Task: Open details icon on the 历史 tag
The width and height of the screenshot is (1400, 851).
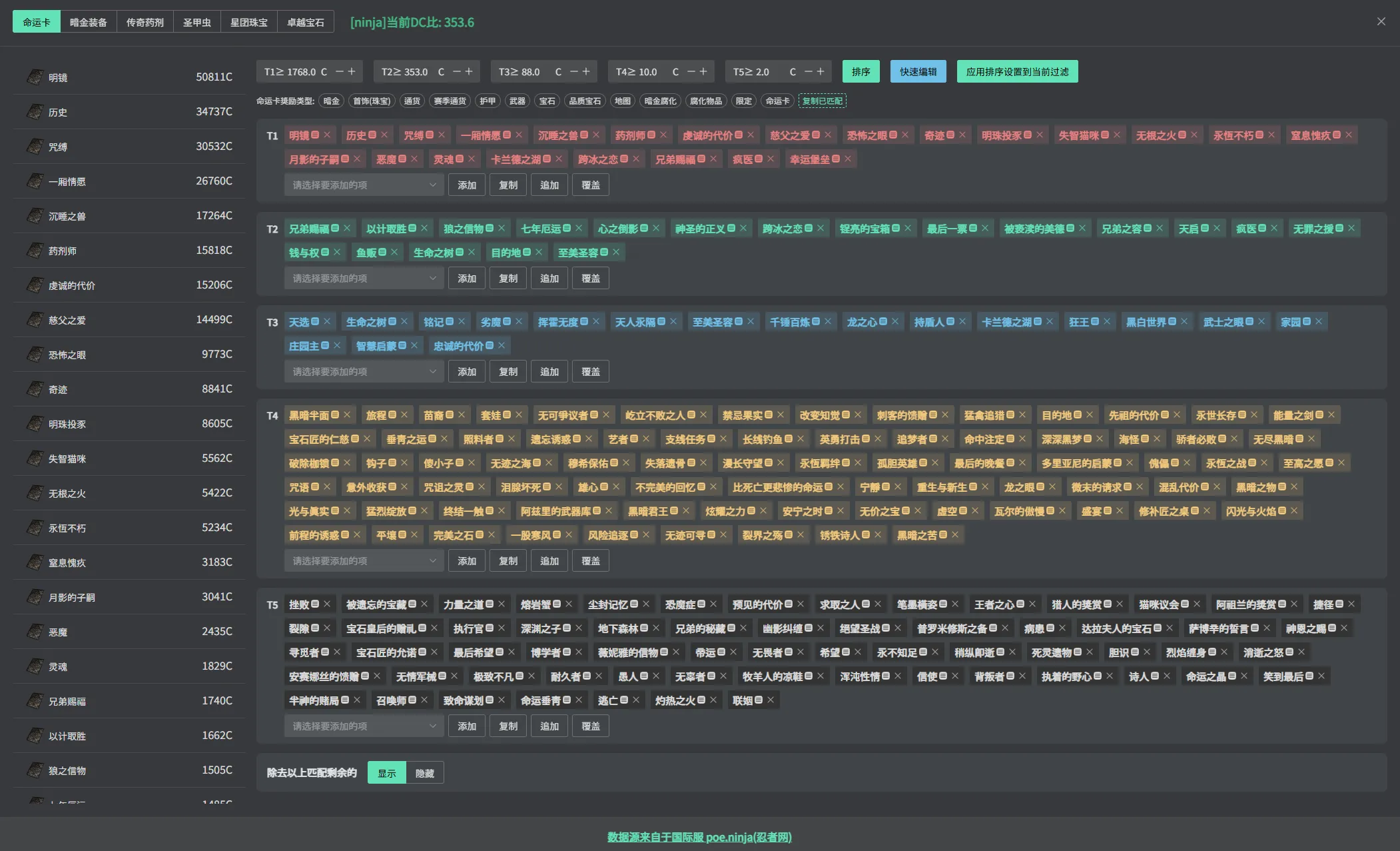Action: pos(372,135)
